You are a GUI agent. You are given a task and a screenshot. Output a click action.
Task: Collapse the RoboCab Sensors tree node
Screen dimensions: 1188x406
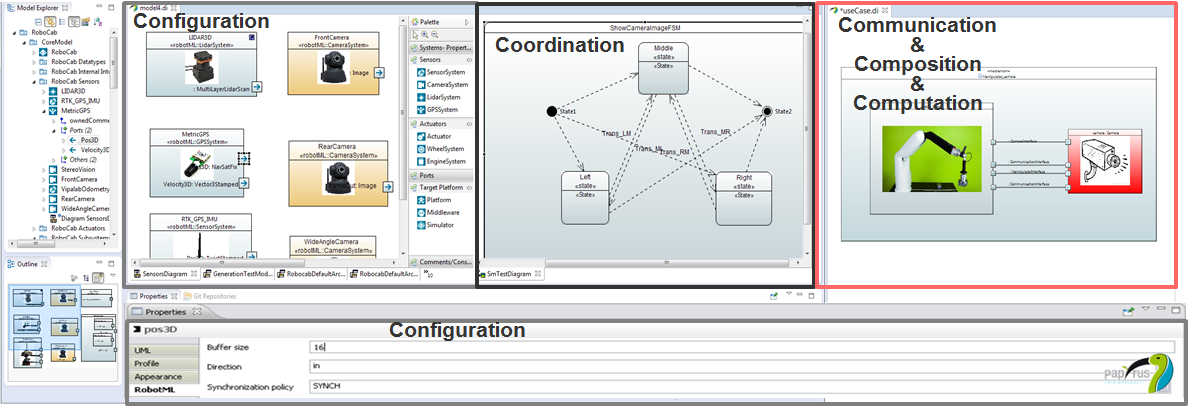33,81
